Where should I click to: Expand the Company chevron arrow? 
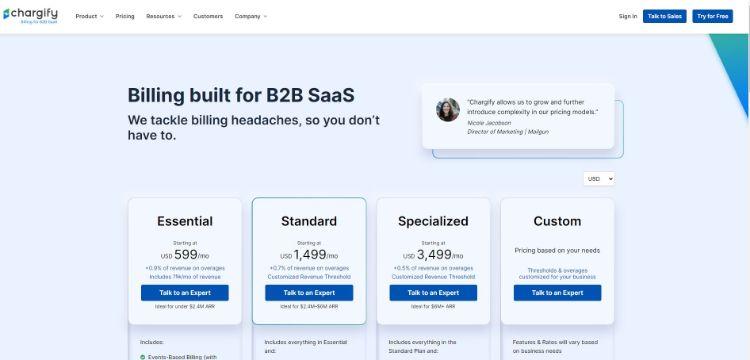pos(265,16)
